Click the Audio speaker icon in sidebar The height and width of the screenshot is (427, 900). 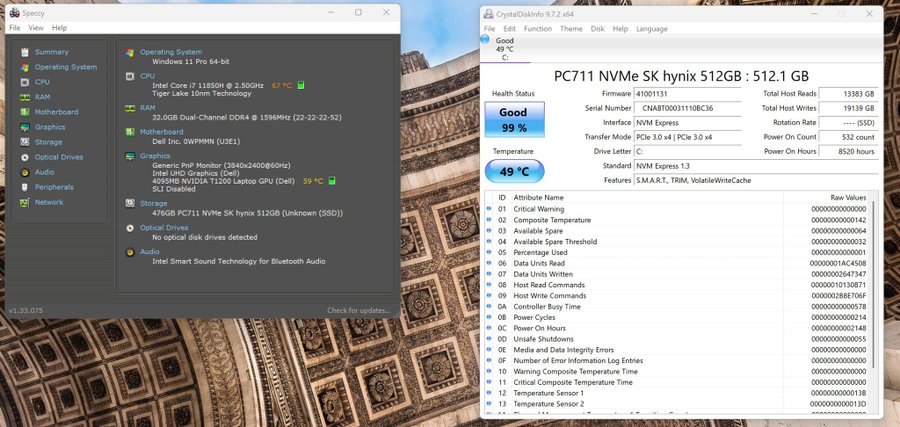[25, 172]
